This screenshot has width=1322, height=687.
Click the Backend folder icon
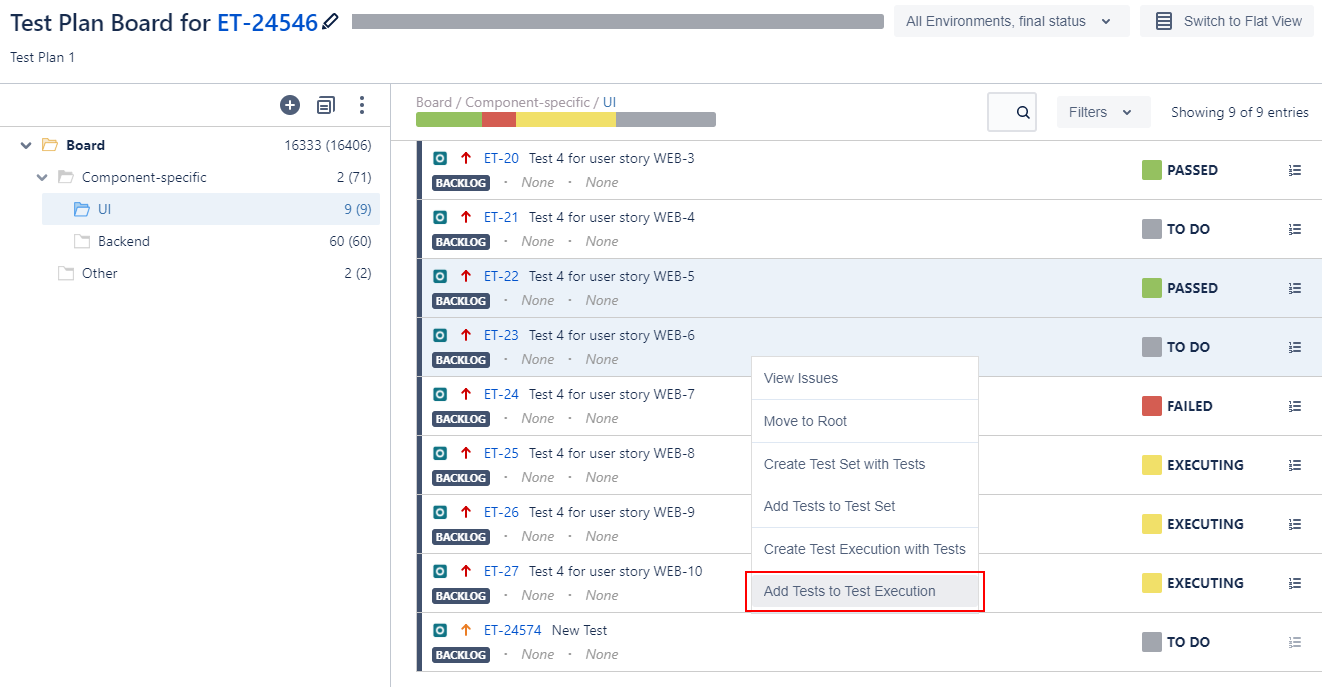[x=82, y=241]
